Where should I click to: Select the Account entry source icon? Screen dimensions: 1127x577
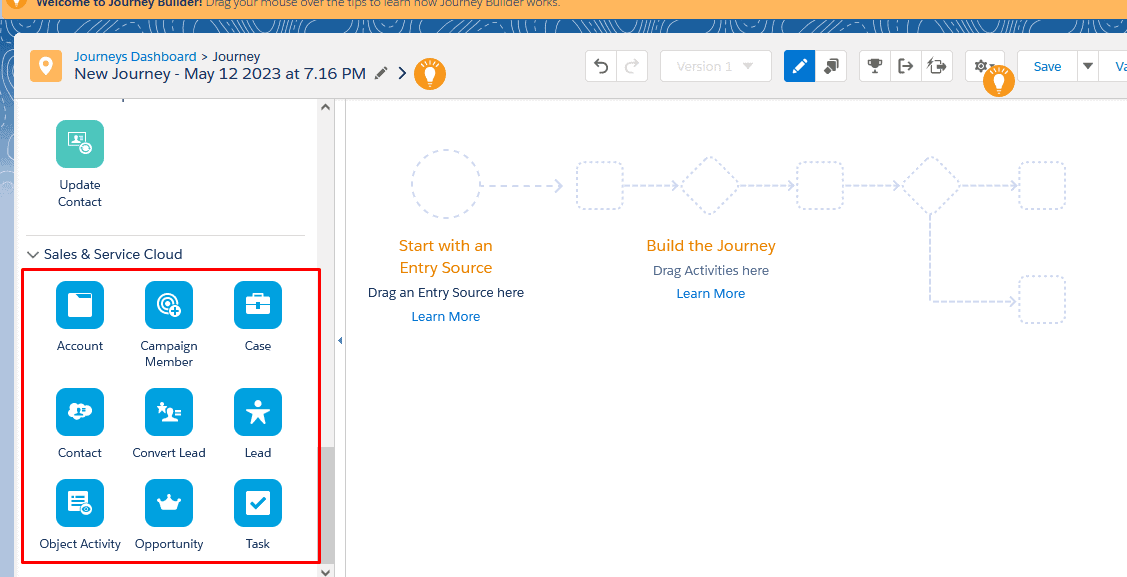(x=80, y=305)
